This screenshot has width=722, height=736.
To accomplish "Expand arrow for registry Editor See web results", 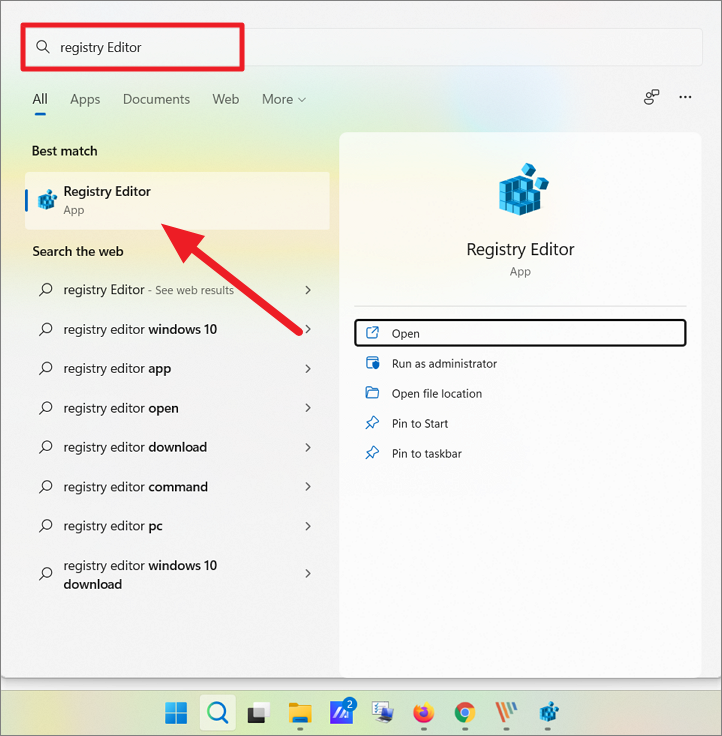I will pos(308,290).
